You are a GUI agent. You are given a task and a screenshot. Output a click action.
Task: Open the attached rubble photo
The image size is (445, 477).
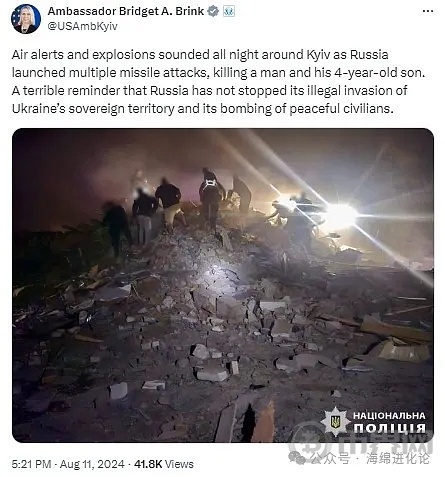tap(223, 285)
